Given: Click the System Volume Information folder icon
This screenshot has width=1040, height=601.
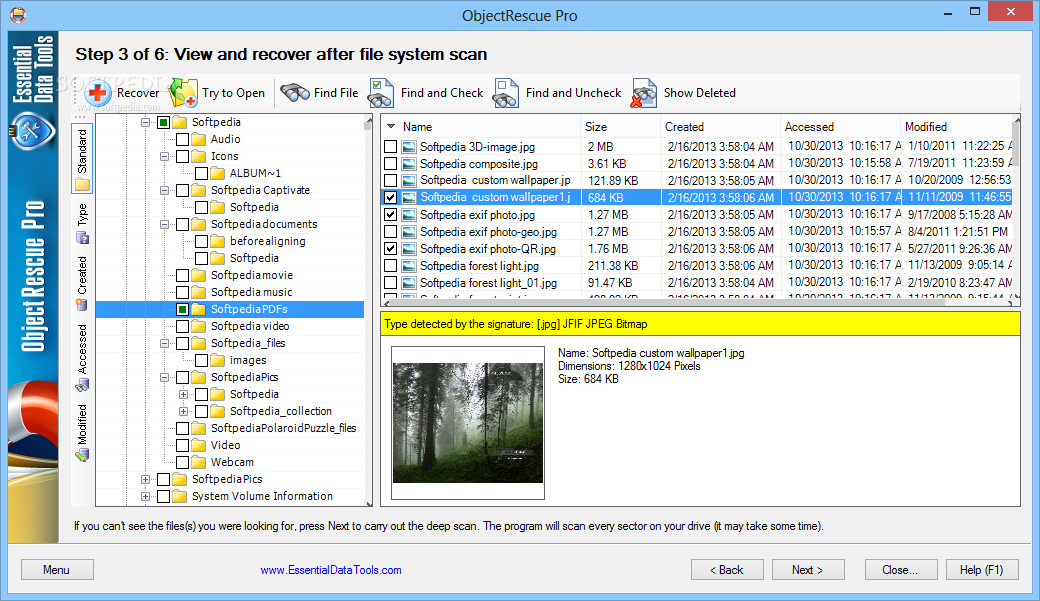Looking at the screenshot, I should (x=180, y=496).
